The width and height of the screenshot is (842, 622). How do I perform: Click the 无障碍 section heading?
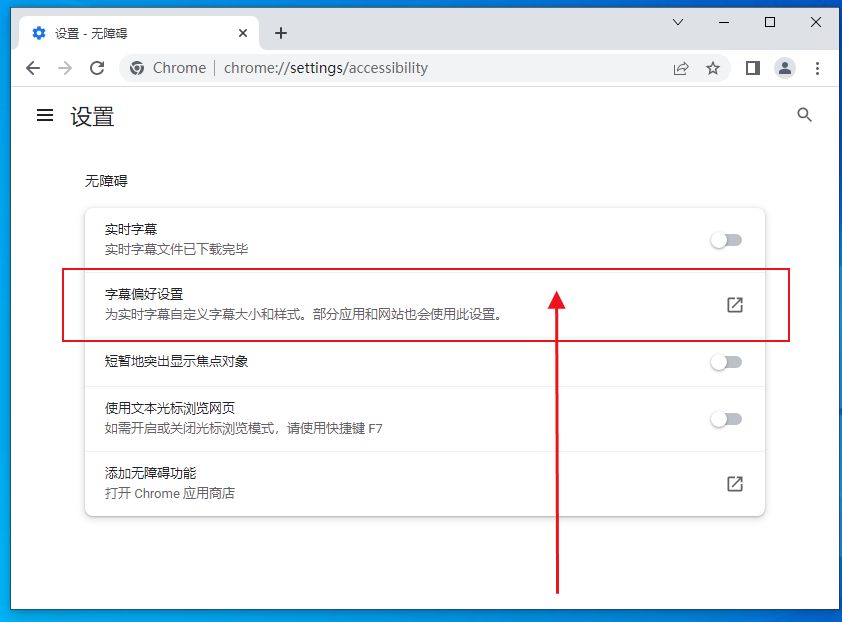[106, 181]
